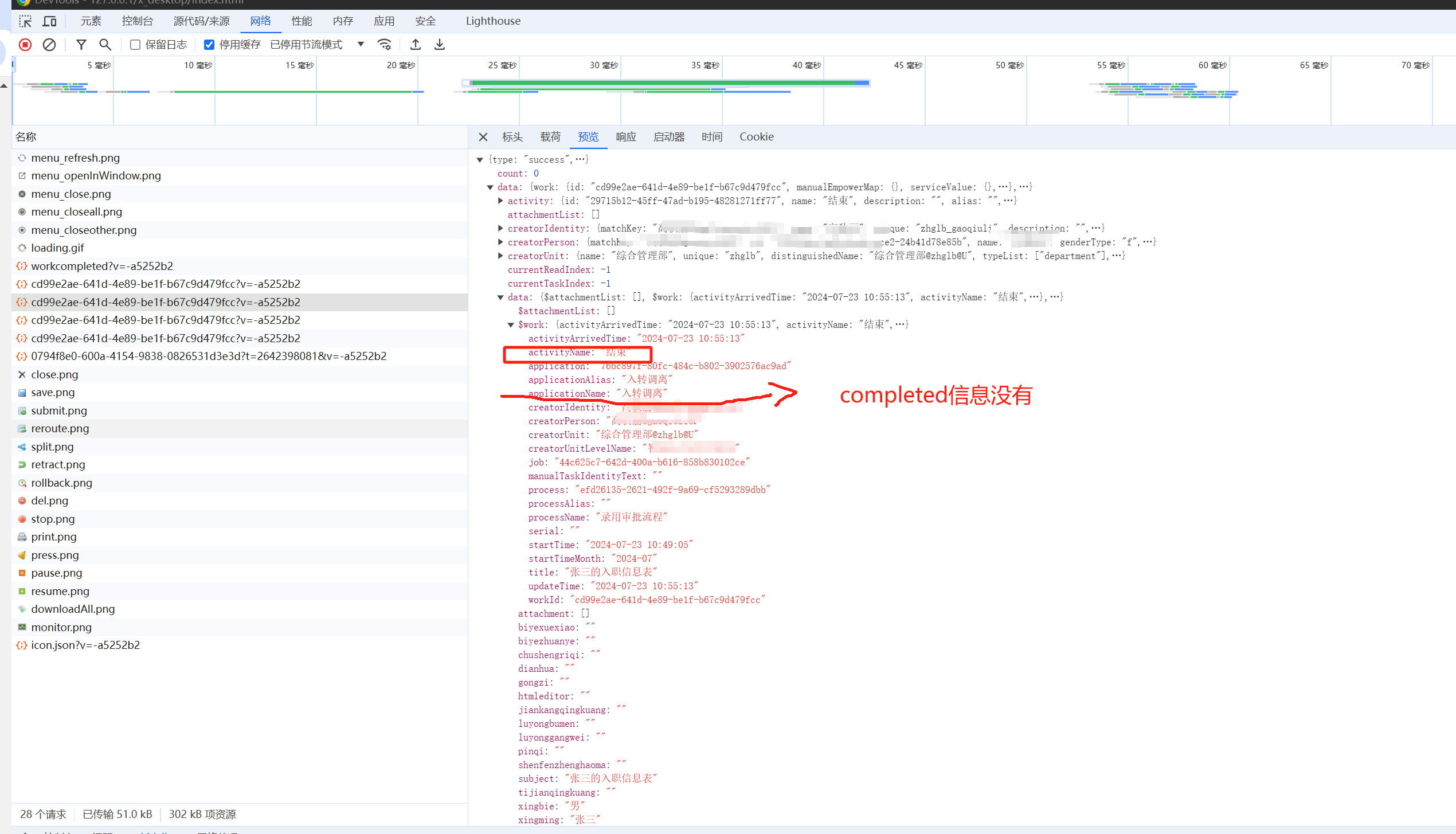
Task: Switch to the 响应 tab
Action: (x=626, y=136)
